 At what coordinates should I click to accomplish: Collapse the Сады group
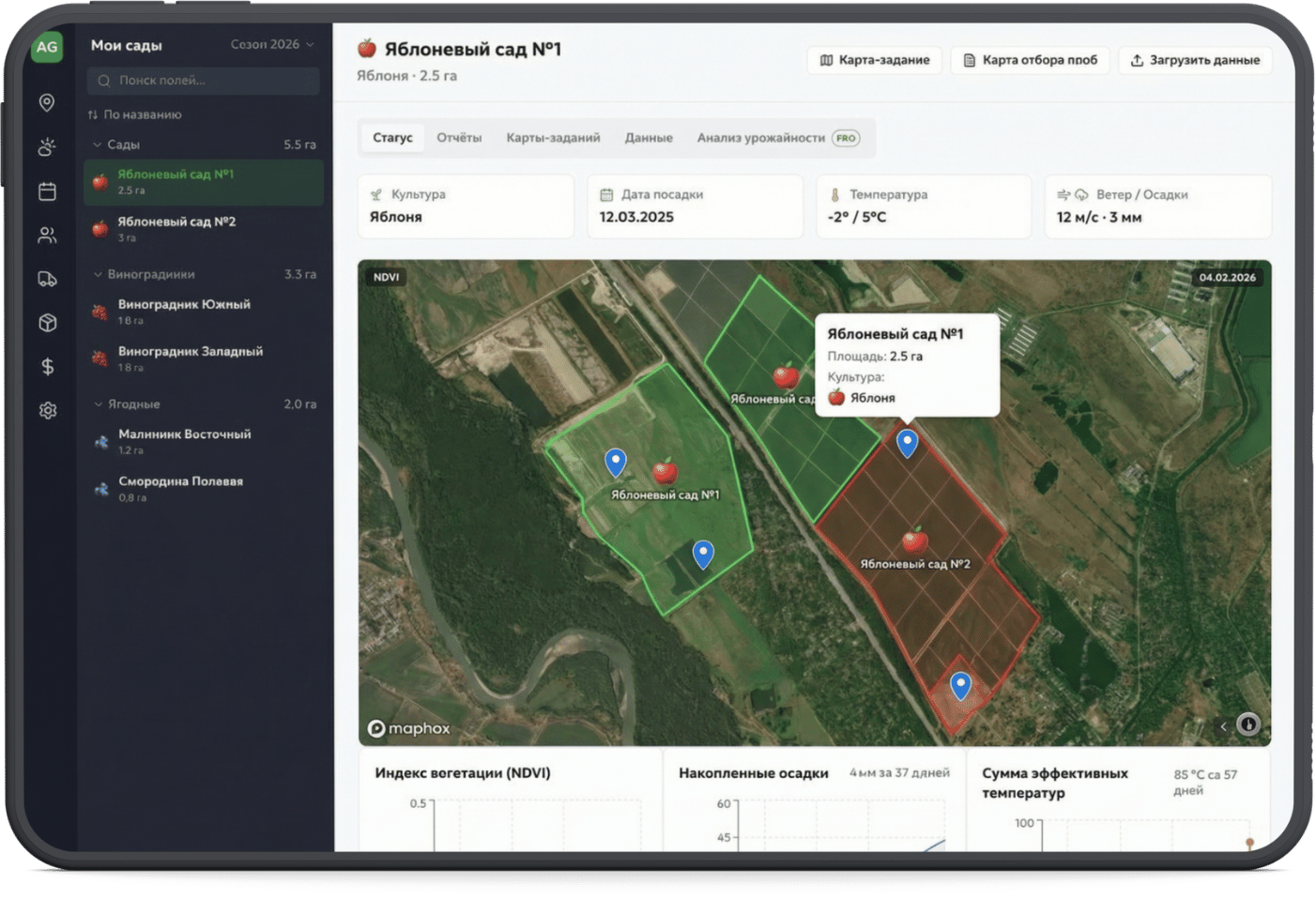point(98,145)
